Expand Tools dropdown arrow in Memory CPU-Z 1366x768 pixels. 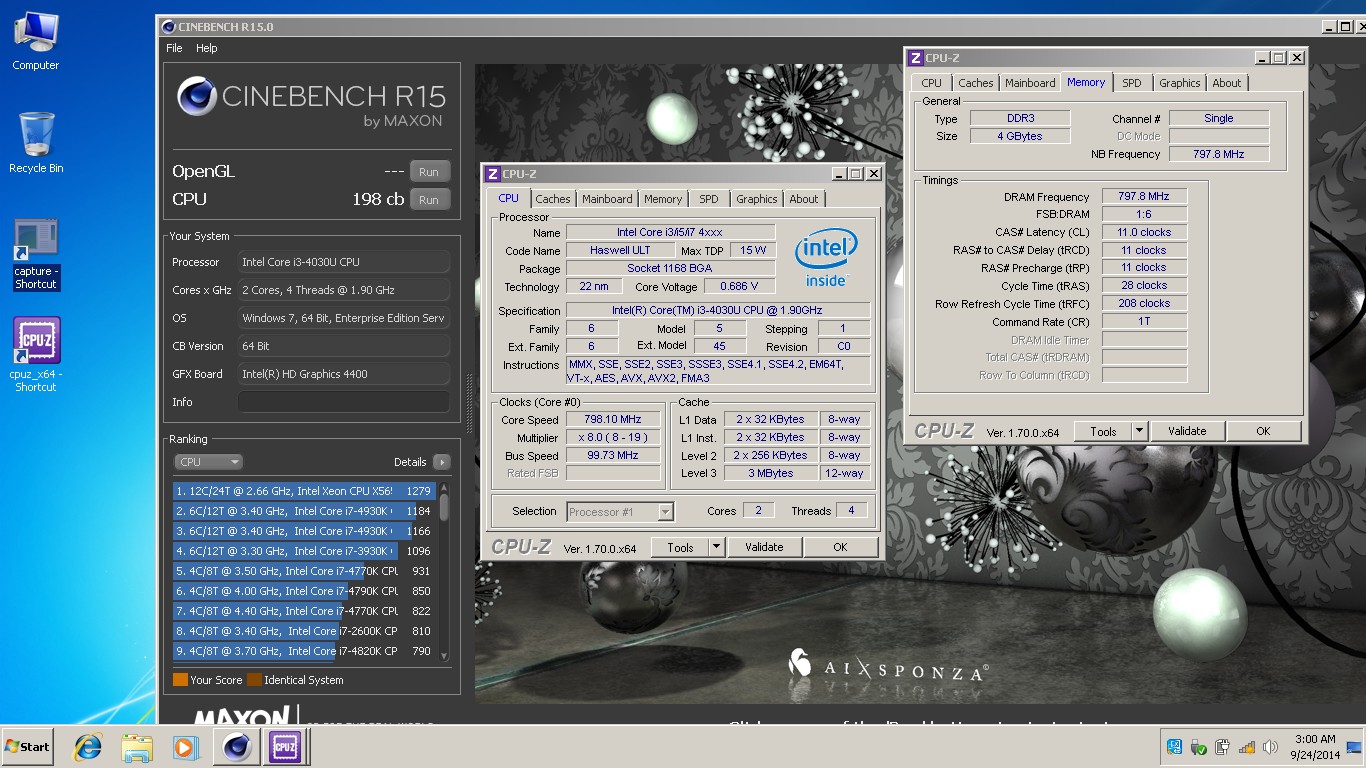1139,431
